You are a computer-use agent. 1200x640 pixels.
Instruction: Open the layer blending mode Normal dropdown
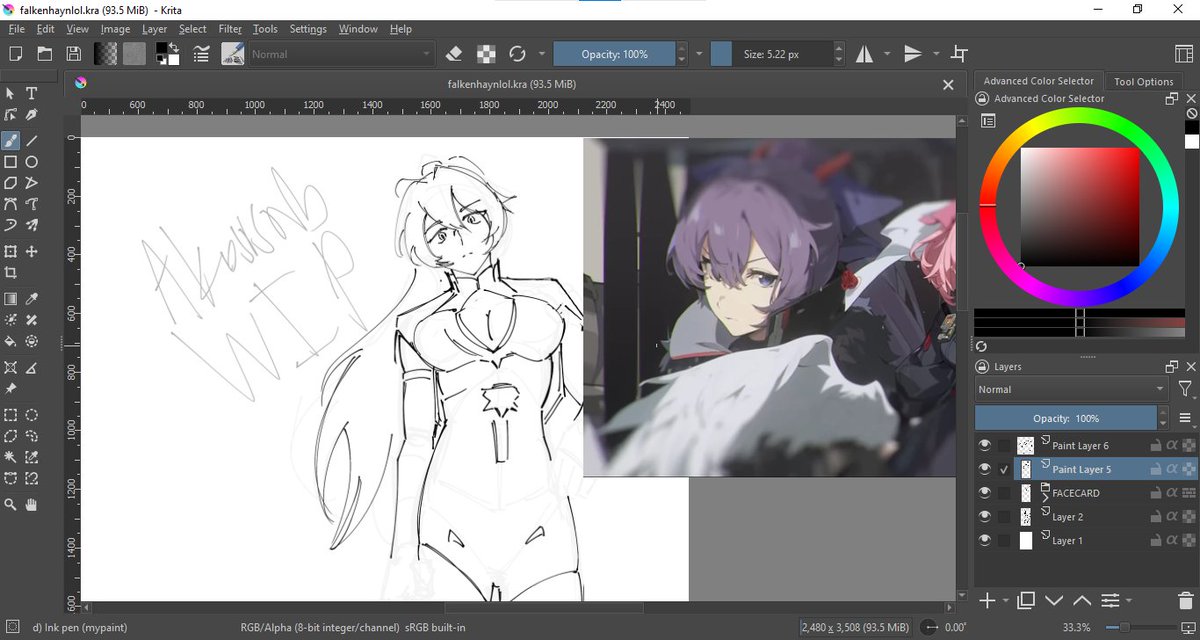[1071, 389]
